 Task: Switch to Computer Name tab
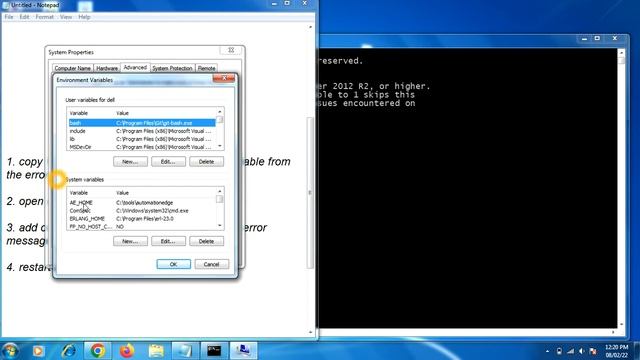72,68
